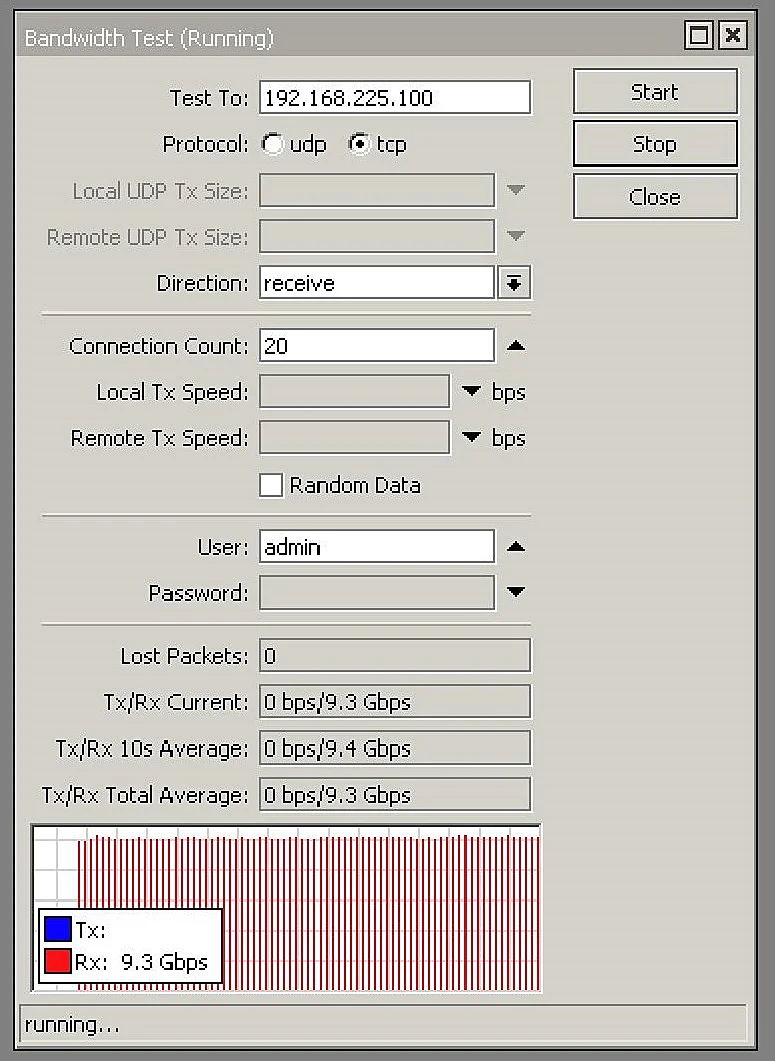Open the Direction dropdown list
This screenshot has height=1061, width=775.
514,284
